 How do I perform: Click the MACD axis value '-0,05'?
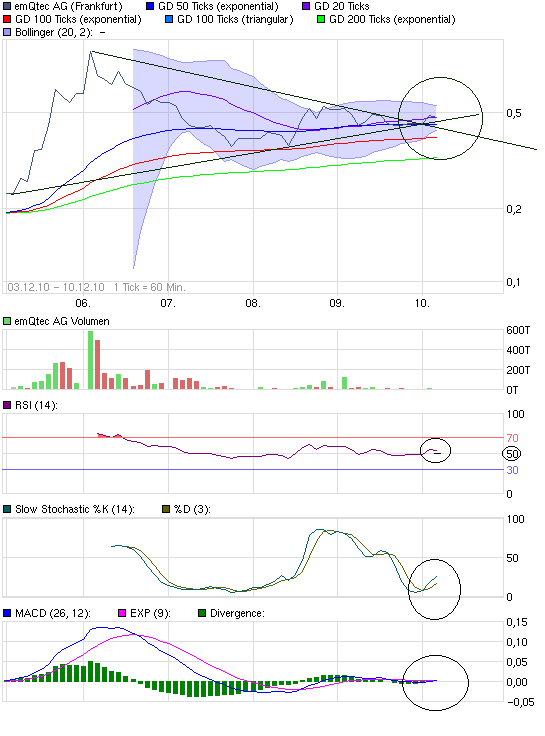pos(521,702)
